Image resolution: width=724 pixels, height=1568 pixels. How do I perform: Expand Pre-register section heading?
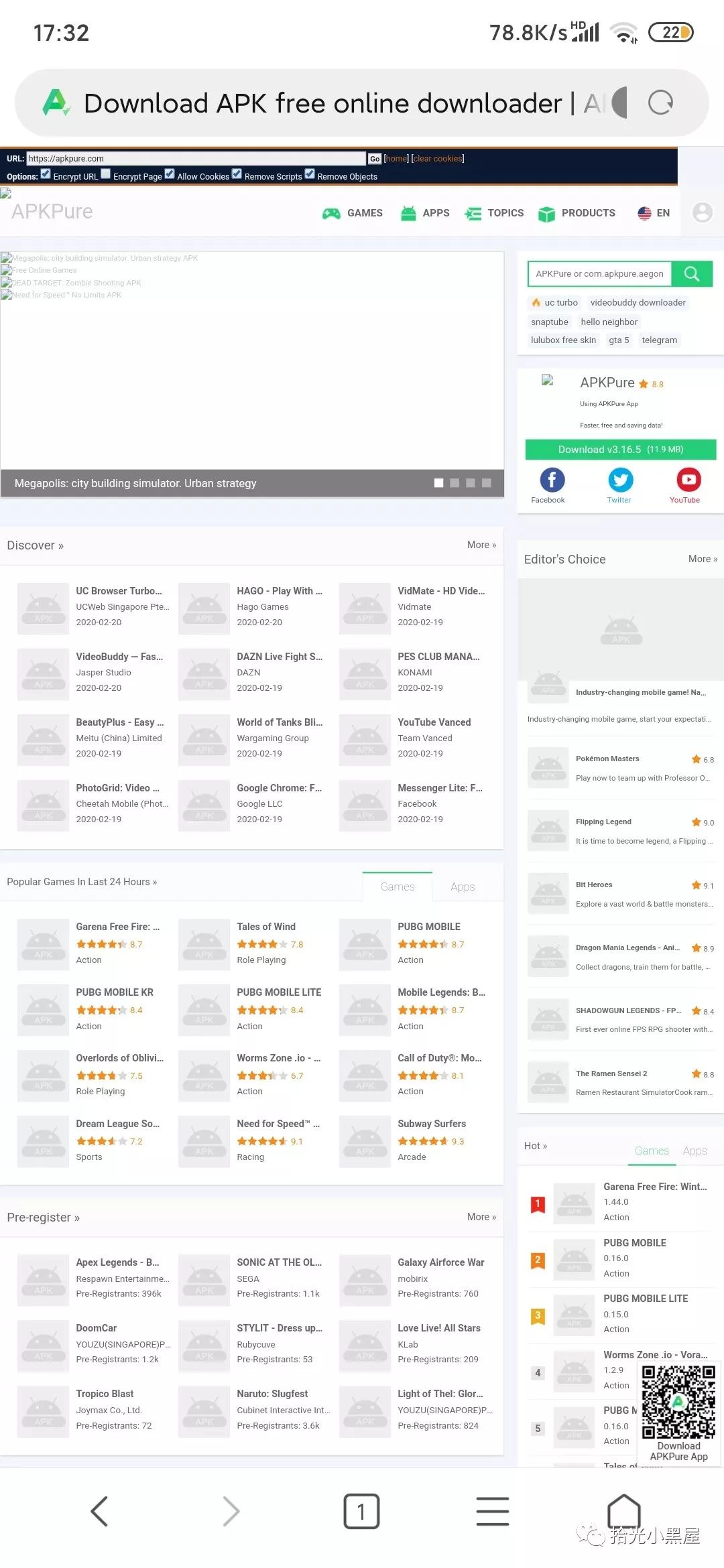pos(43,1218)
